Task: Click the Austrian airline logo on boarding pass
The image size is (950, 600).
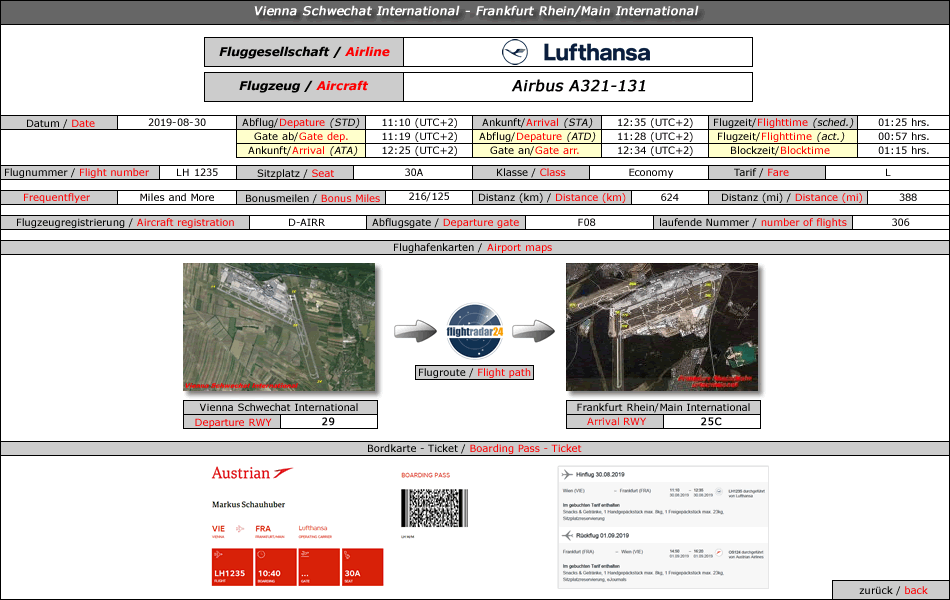Action: (252, 473)
